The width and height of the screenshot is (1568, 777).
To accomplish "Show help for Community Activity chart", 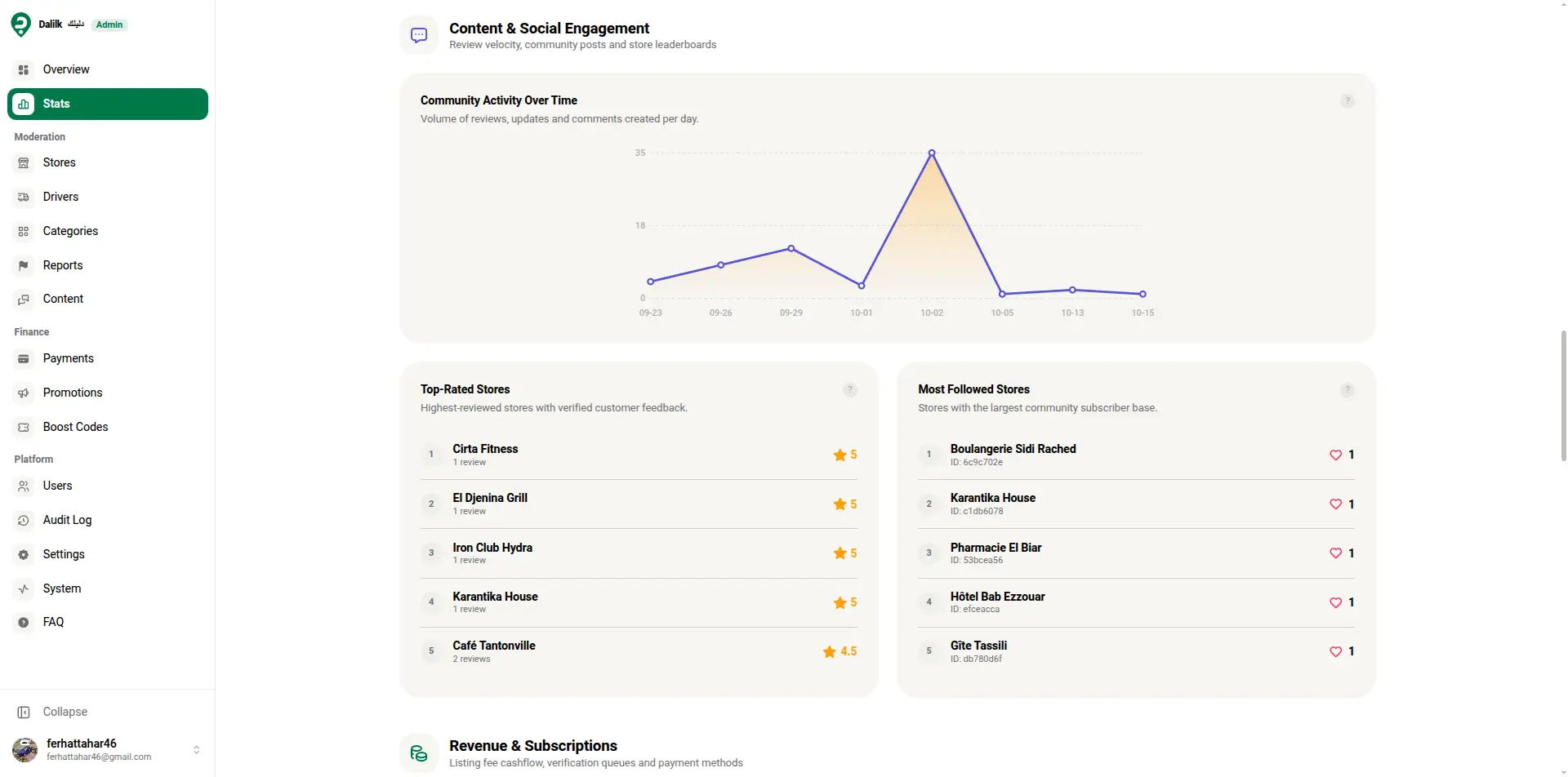I will tap(1347, 101).
